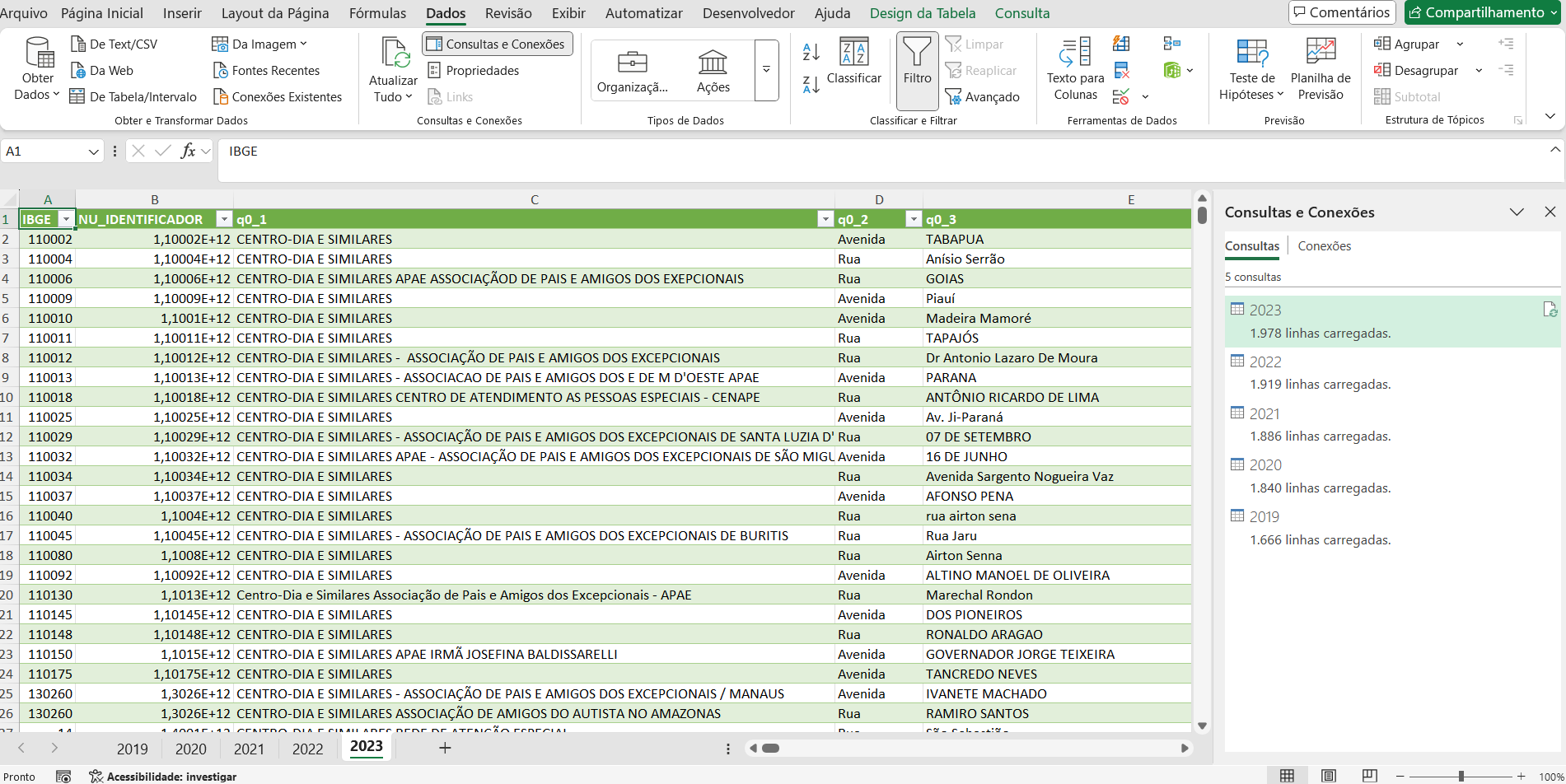Open the Classificar sort dialog
Screen dimensions: 1566x784
pyautogui.click(x=853, y=61)
